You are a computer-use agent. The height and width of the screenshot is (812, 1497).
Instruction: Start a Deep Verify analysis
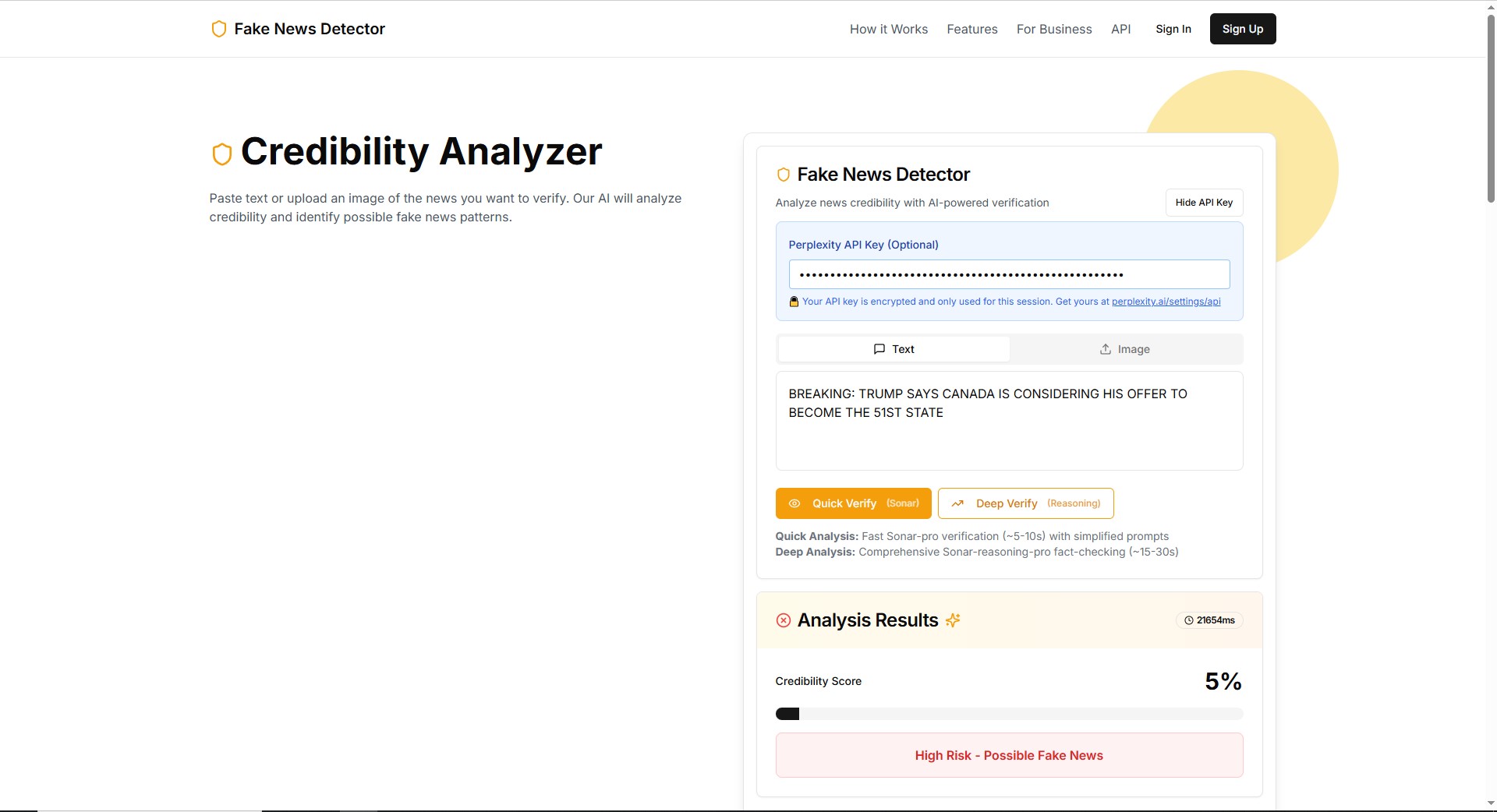click(1025, 503)
